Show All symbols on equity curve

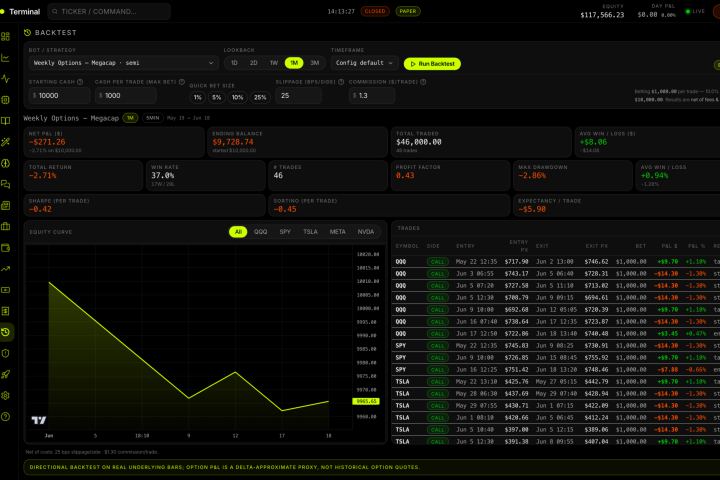tap(238, 232)
